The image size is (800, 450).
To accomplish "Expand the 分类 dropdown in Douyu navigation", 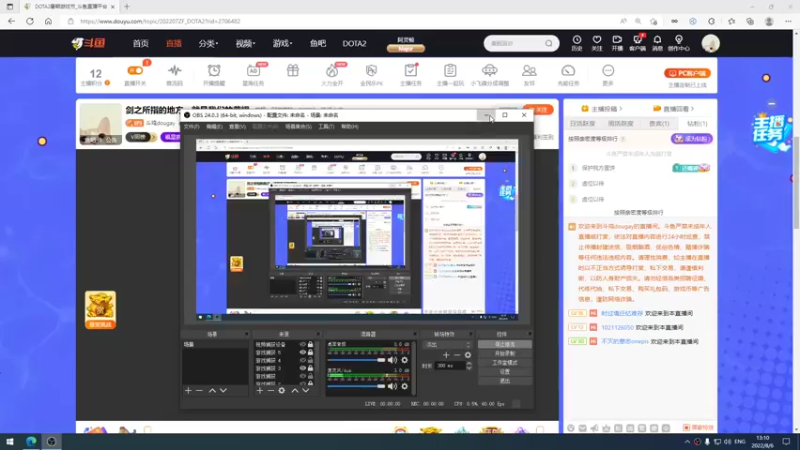I will 208,43.
